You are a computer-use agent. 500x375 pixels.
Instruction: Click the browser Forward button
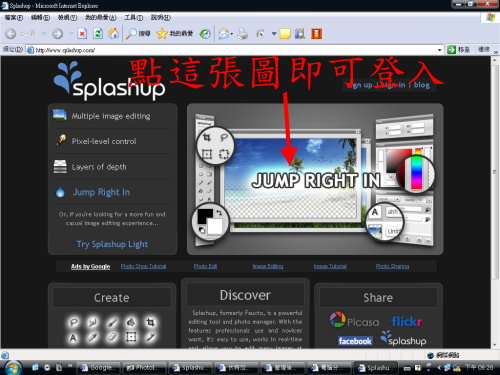click(57, 34)
